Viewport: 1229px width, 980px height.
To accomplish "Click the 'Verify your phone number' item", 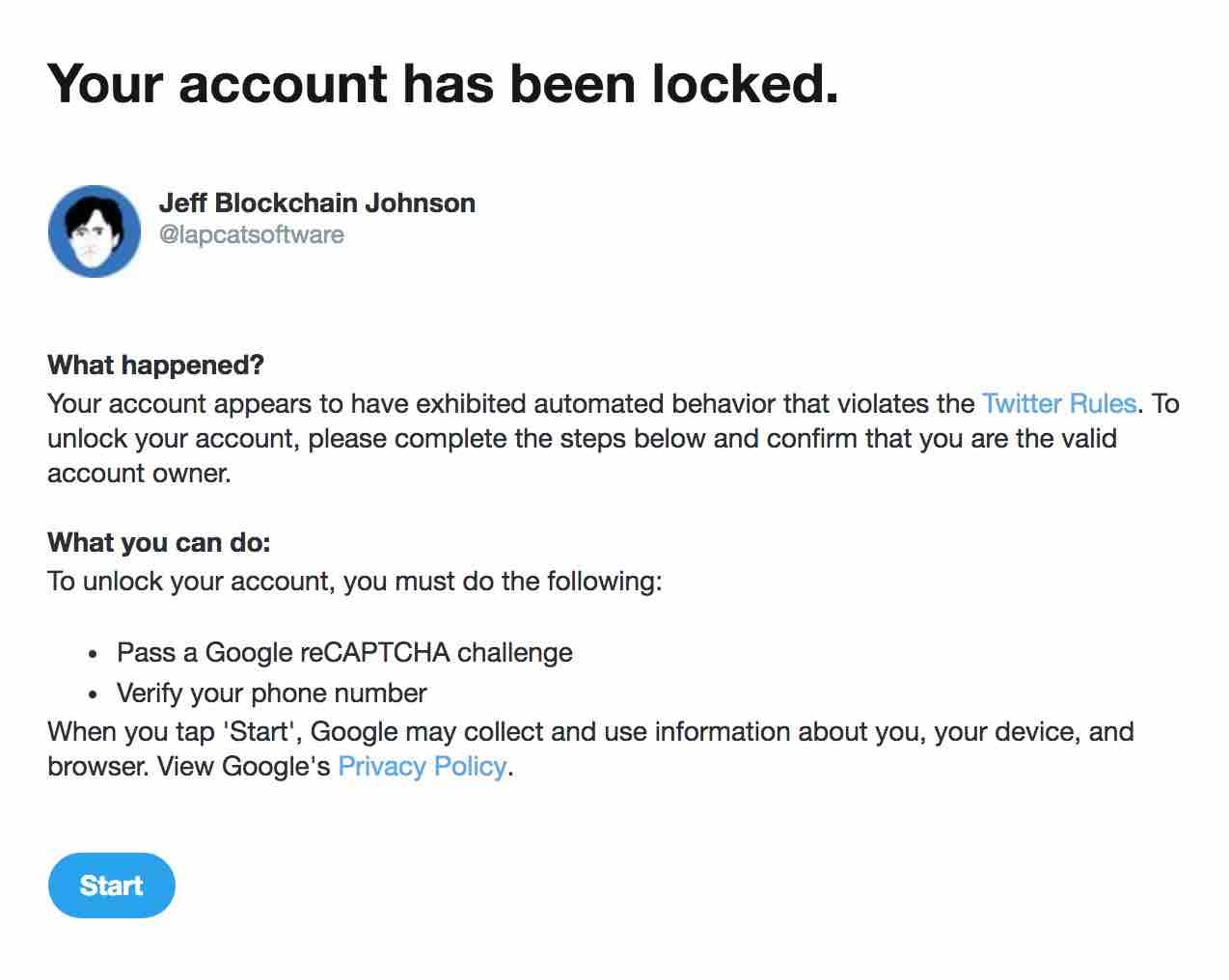I will point(271,693).
